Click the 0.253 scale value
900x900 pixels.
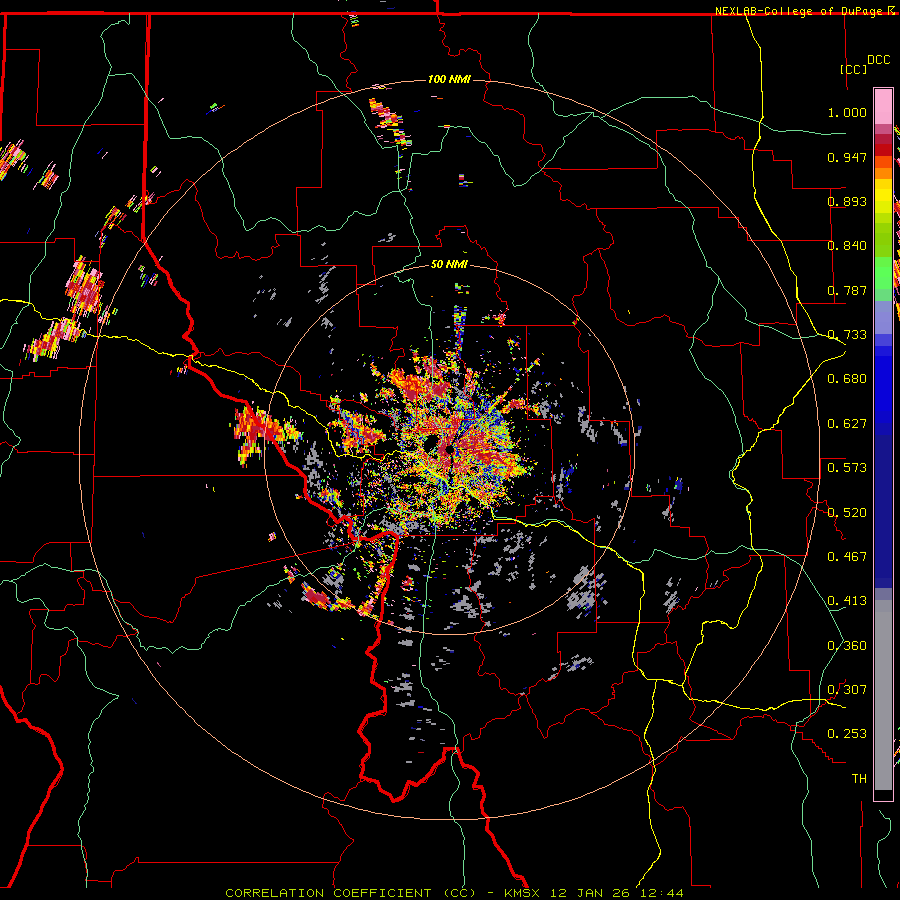tap(847, 734)
